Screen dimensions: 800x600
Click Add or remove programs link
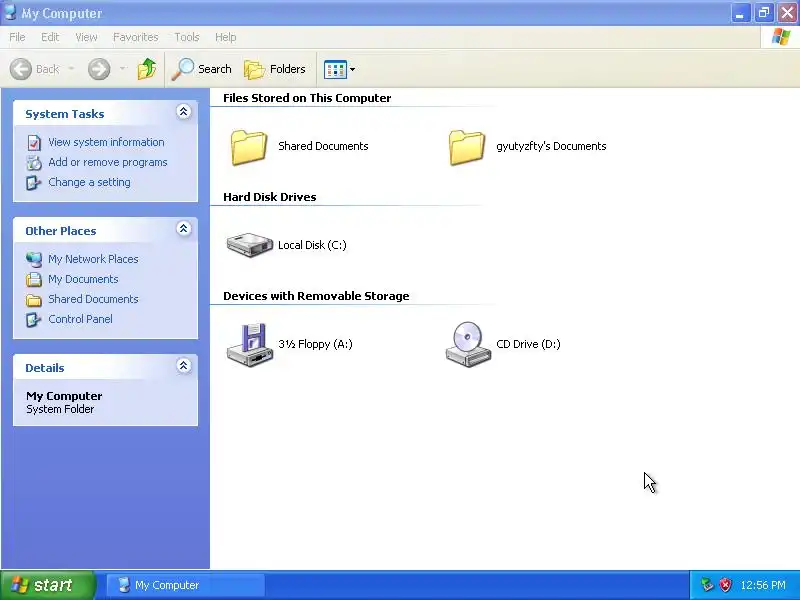(x=108, y=162)
